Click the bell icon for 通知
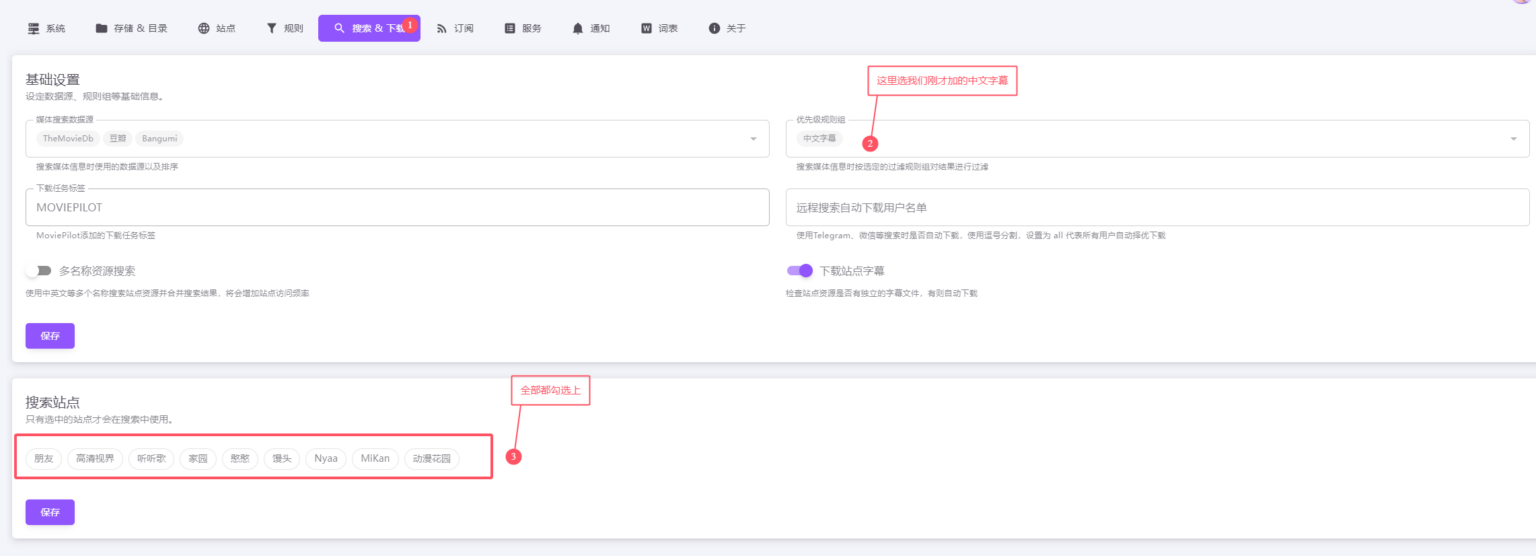The width and height of the screenshot is (1536, 556). [x=578, y=28]
